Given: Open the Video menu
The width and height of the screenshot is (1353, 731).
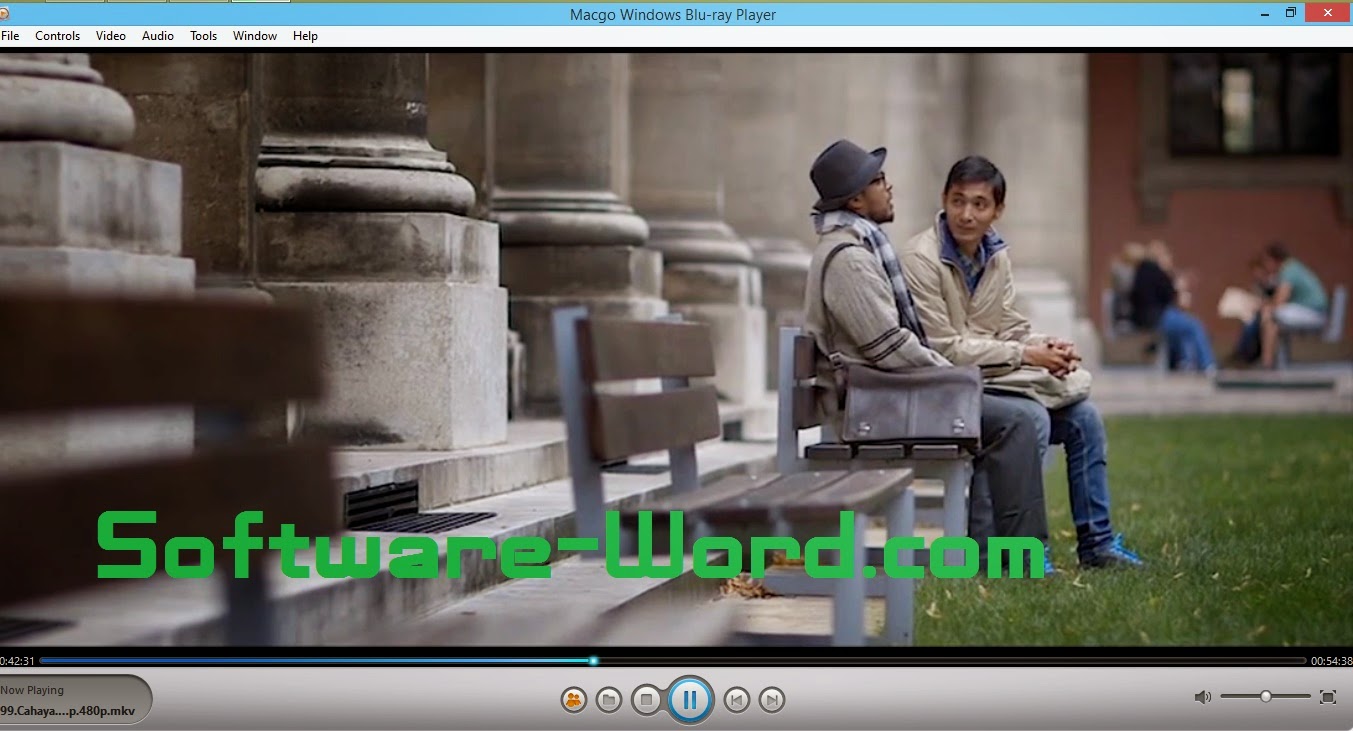Looking at the screenshot, I should point(111,36).
